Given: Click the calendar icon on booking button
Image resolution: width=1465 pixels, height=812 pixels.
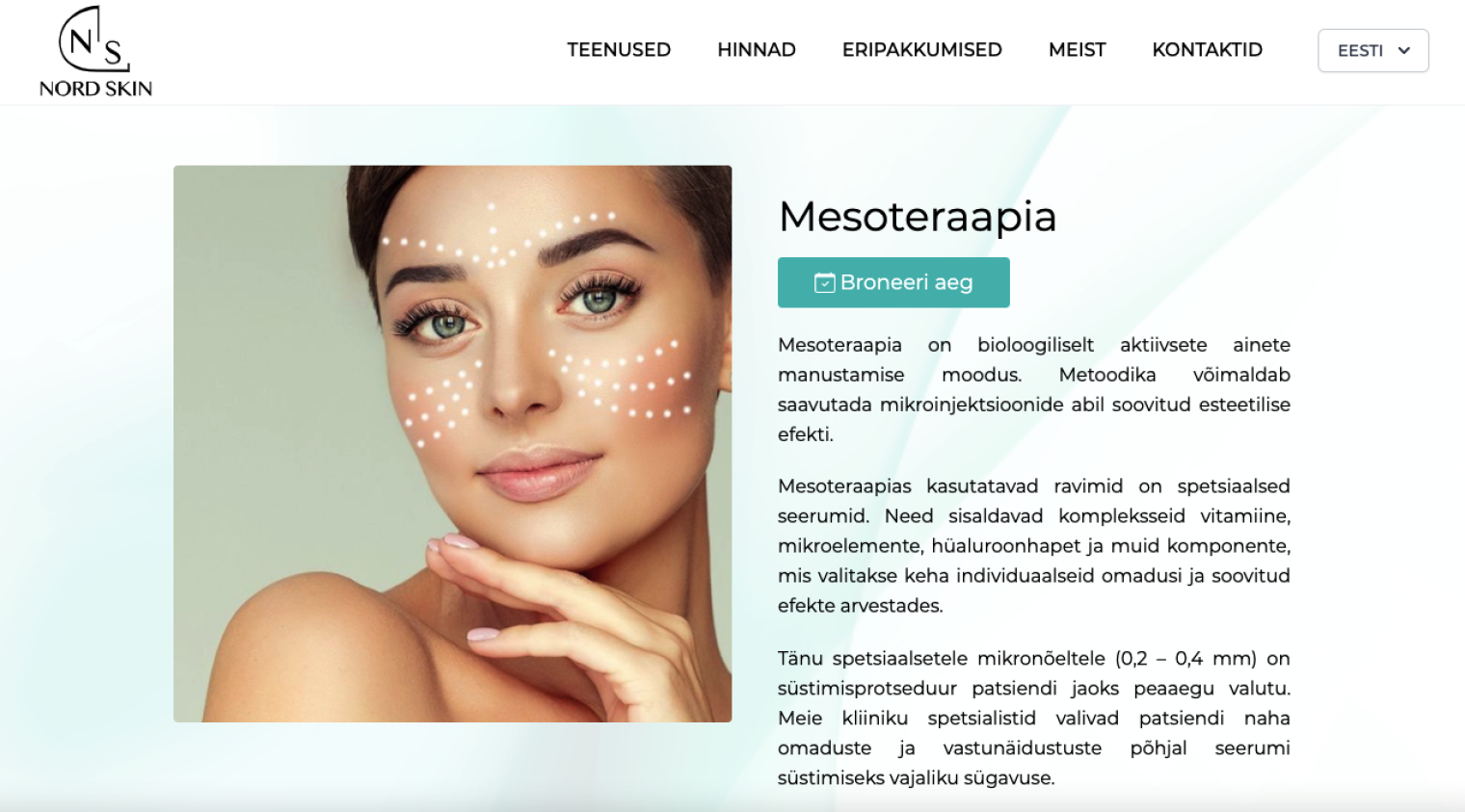Looking at the screenshot, I should click(x=825, y=282).
